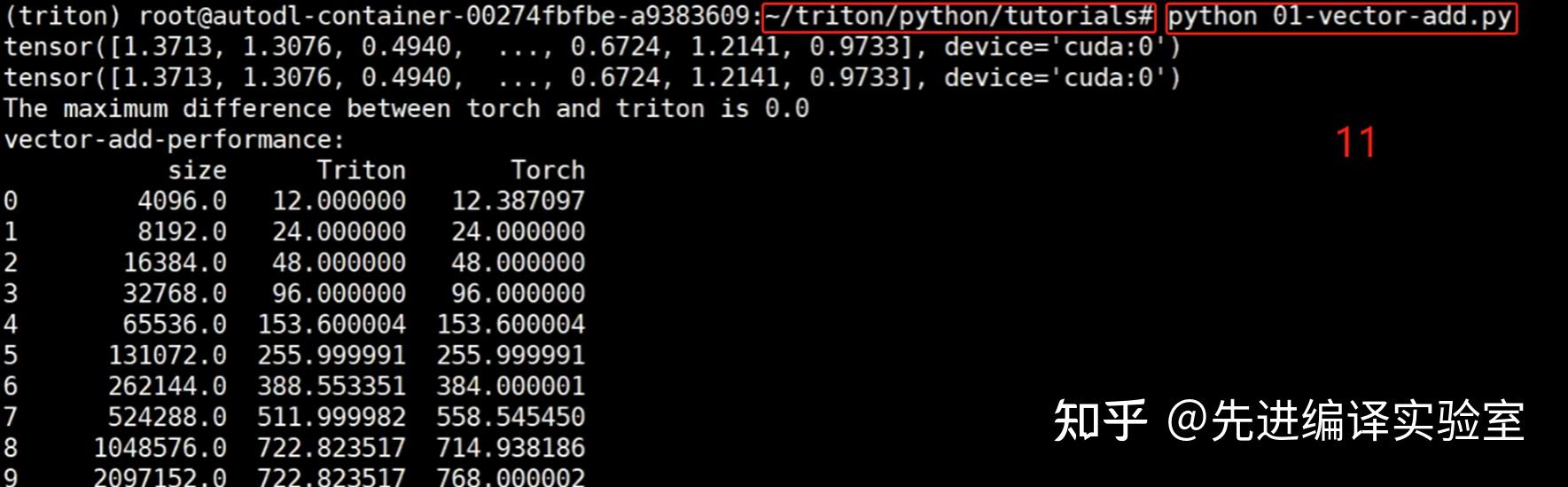This screenshot has width=1568, height=487.
Task: Click the size value 1048576.0
Action: tap(160, 448)
